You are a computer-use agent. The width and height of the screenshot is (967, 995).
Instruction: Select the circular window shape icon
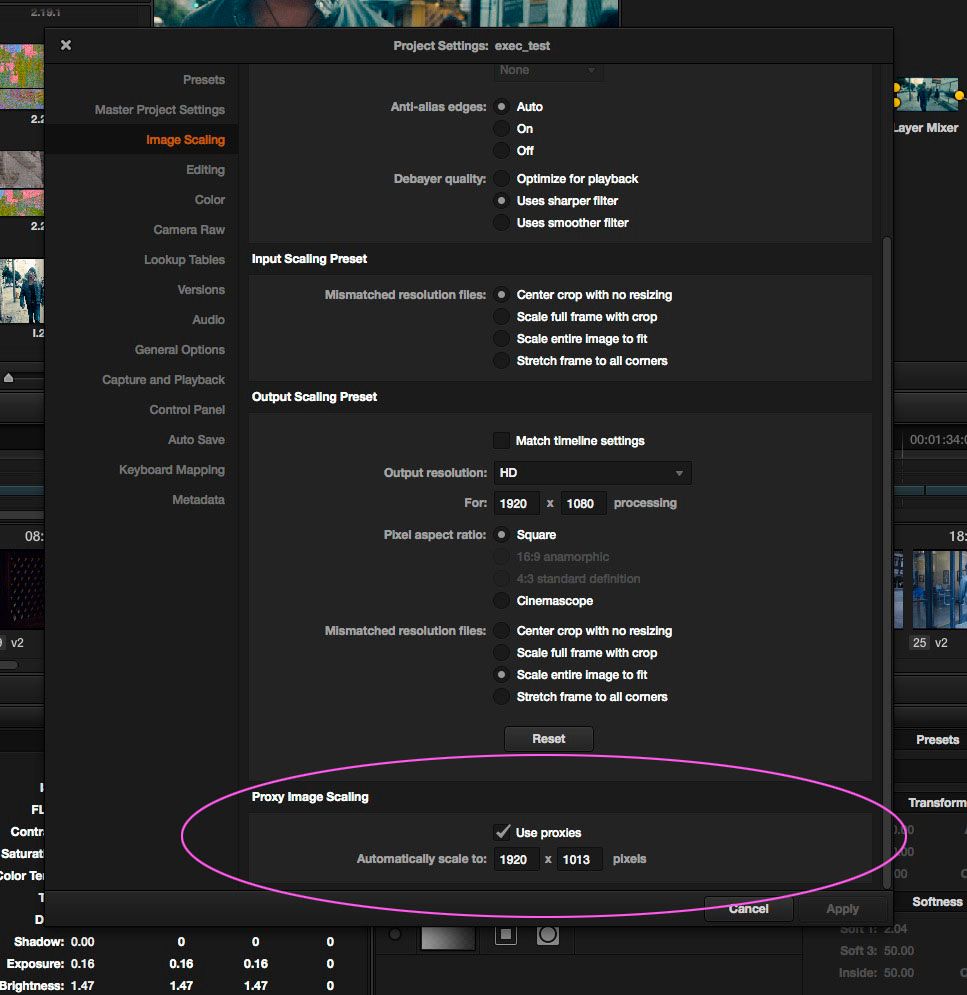(547, 935)
